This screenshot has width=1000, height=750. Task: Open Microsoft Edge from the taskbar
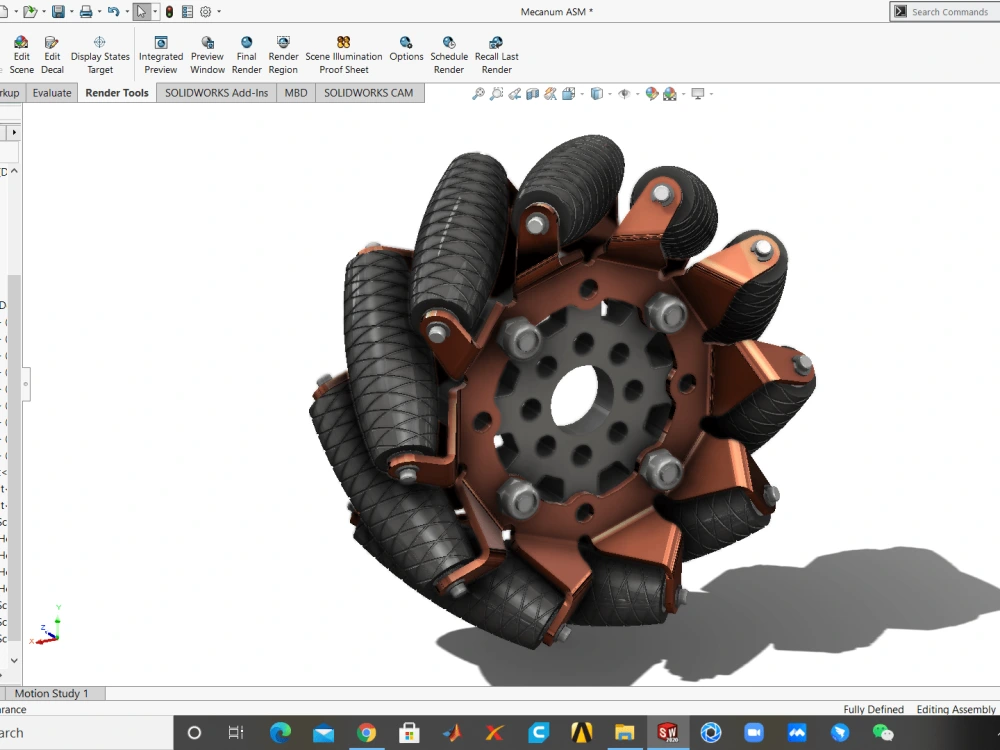tap(280, 733)
